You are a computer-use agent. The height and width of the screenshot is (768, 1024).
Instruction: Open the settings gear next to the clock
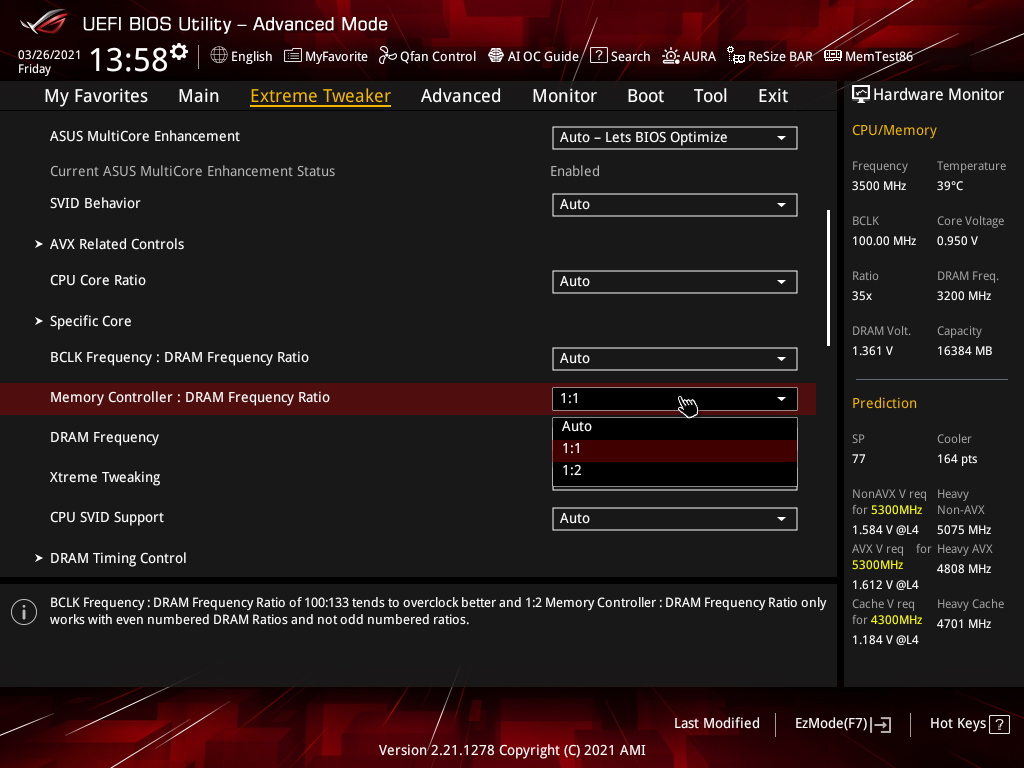(179, 52)
